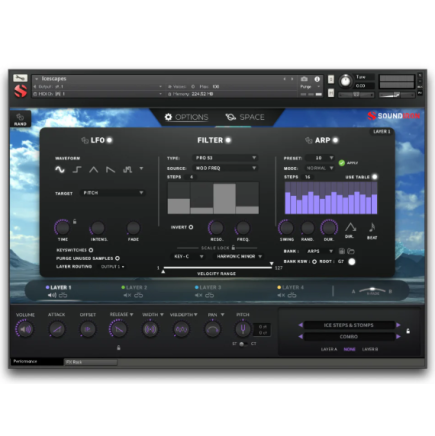Toggle the BANK KSW option
This screenshot has height=436, width=435.
coord(314,261)
